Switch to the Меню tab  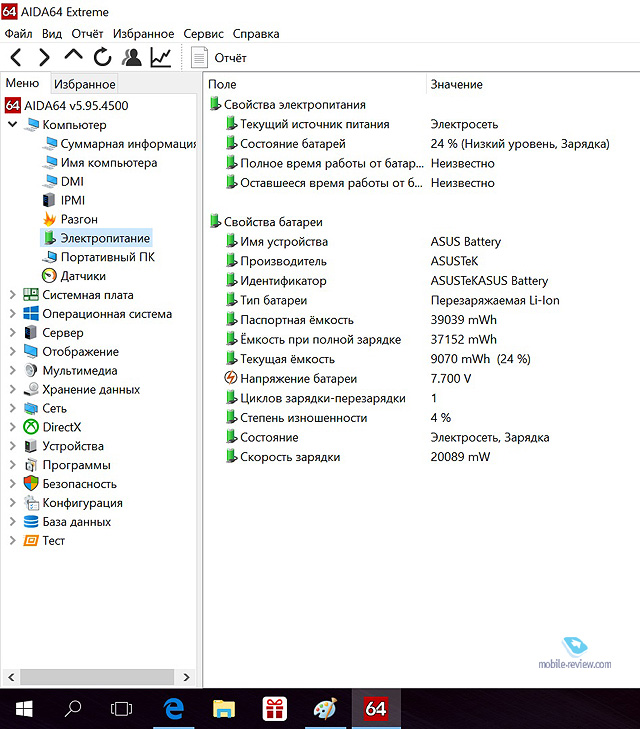pos(22,83)
